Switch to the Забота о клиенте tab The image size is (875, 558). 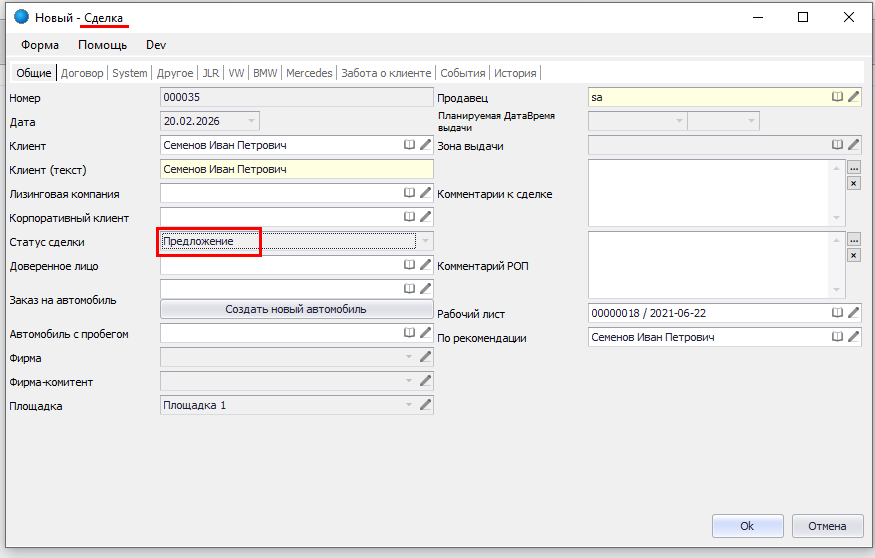[386, 73]
